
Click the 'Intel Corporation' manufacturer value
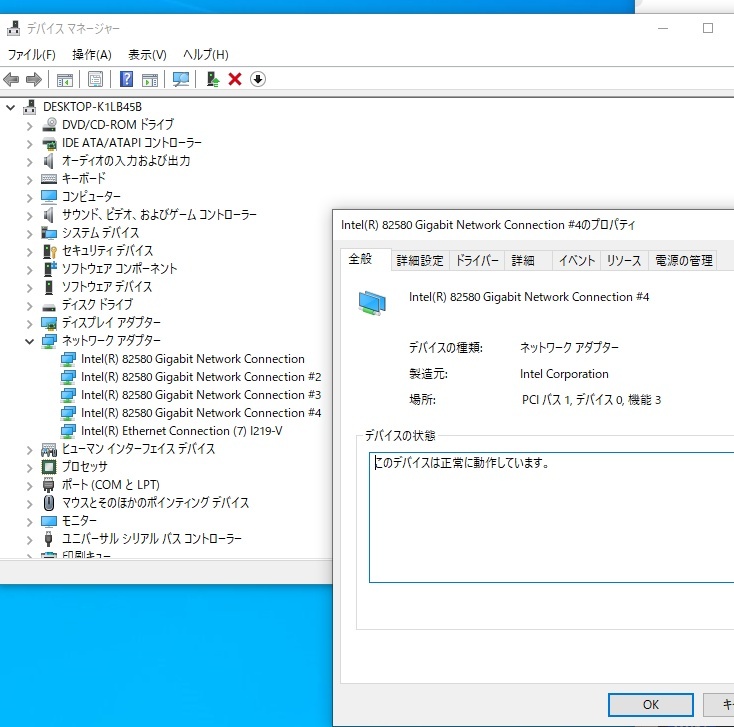coord(564,374)
